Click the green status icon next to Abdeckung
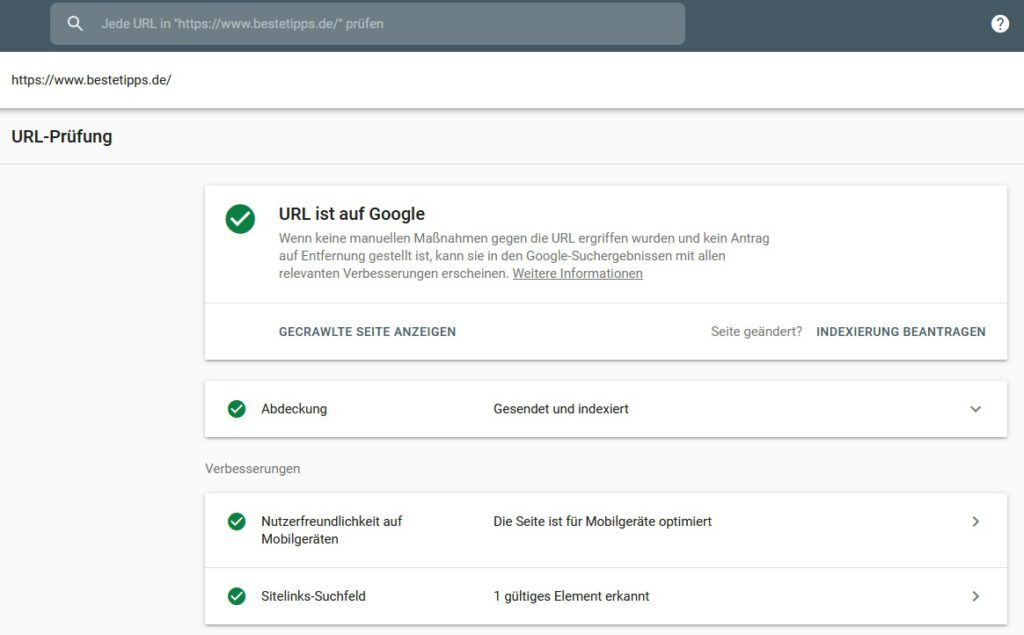Screen dimensions: 1024x635 (x=237, y=409)
